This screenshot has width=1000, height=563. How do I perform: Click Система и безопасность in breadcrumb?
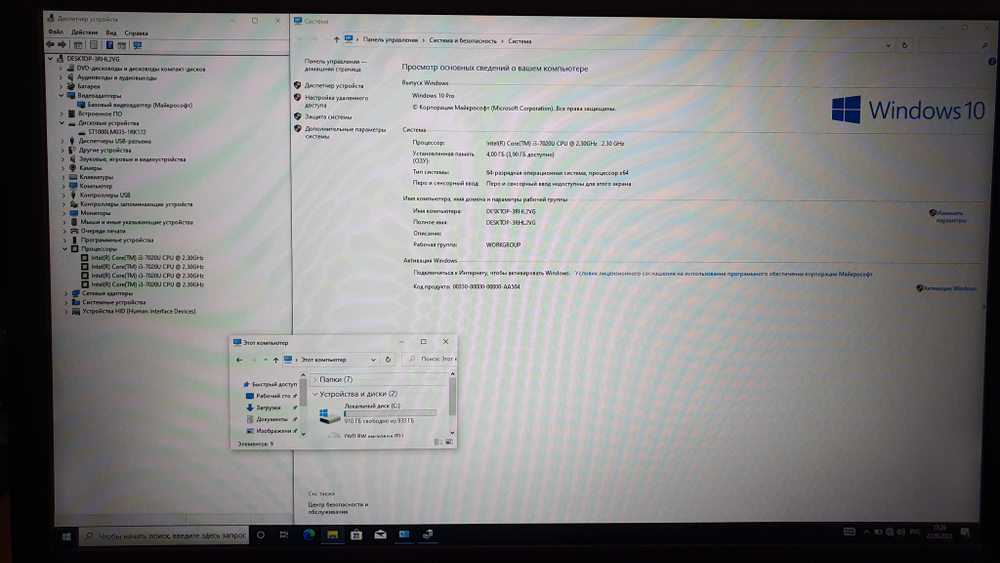coord(462,41)
